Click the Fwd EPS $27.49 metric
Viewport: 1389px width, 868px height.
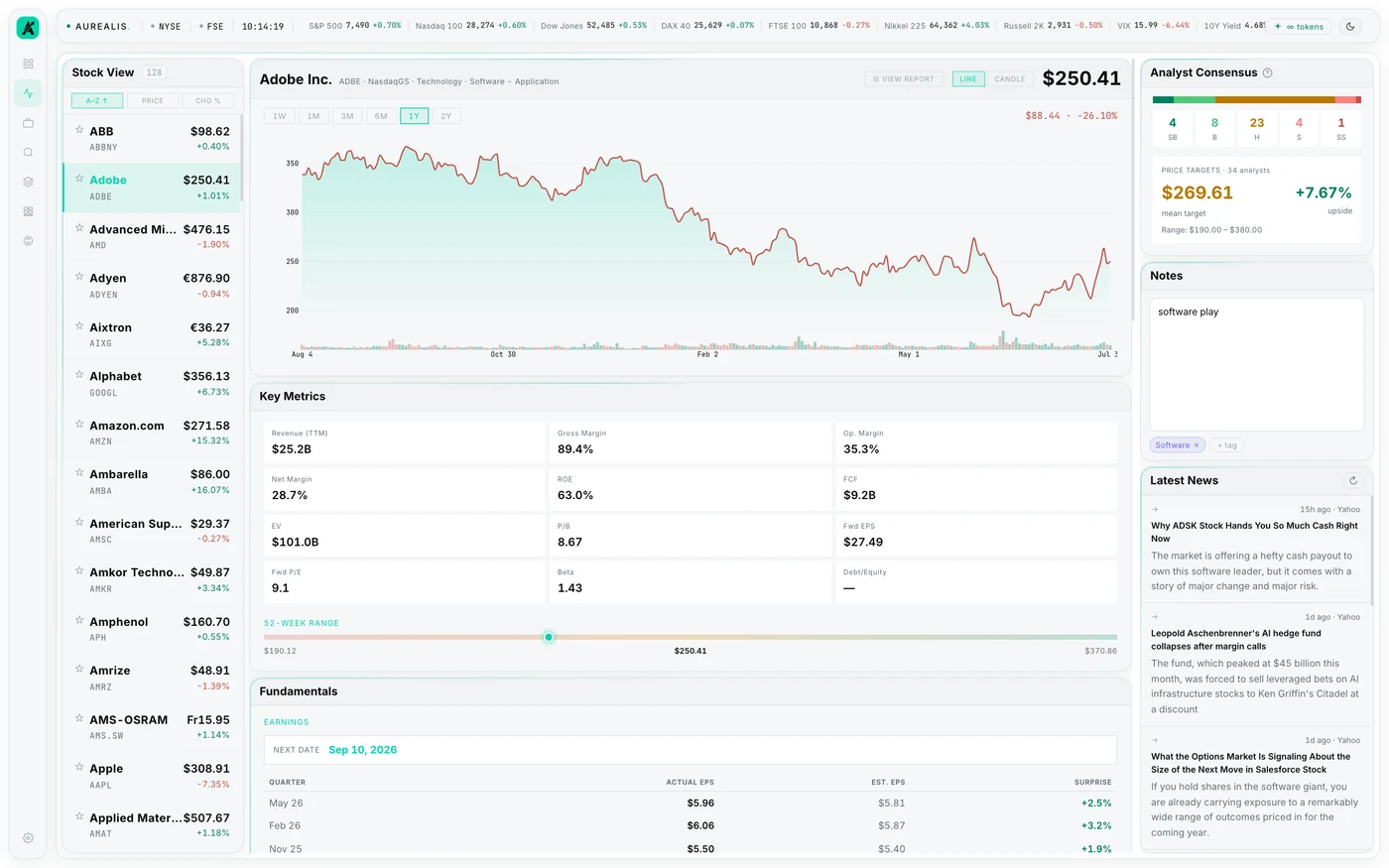[976, 535]
